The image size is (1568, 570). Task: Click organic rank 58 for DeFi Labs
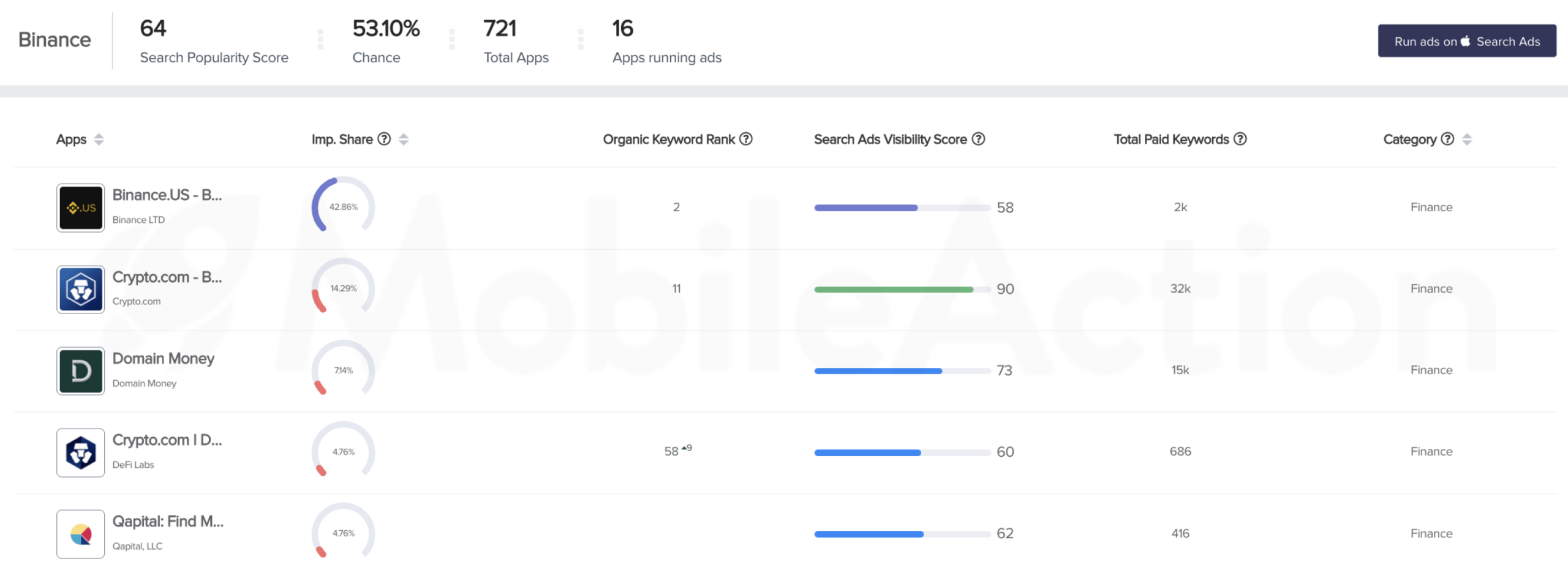click(x=671, y=451)
